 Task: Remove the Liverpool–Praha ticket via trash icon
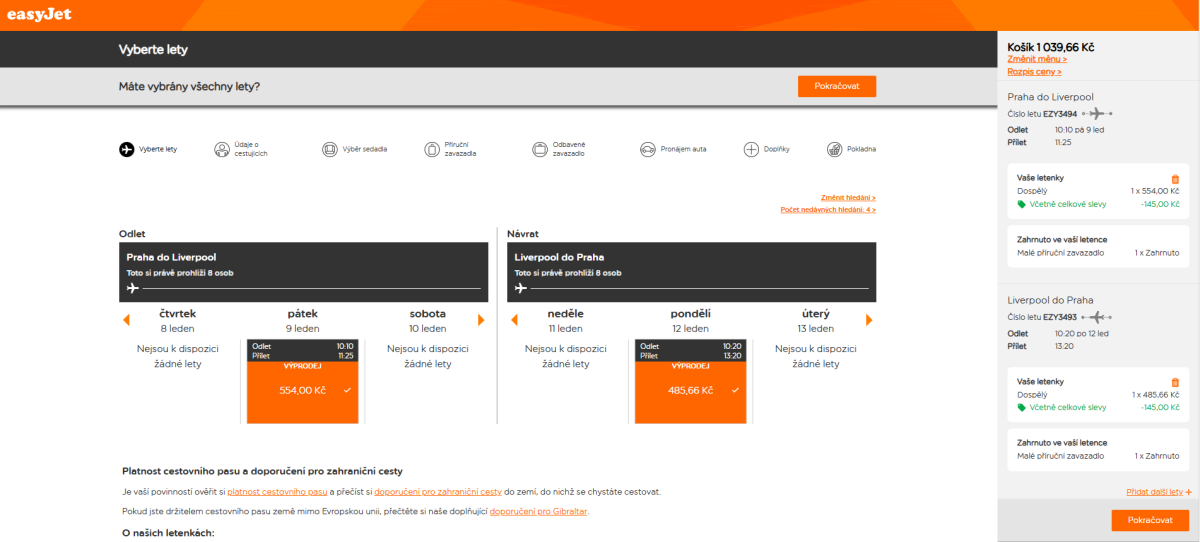[x=1175, y=382]
